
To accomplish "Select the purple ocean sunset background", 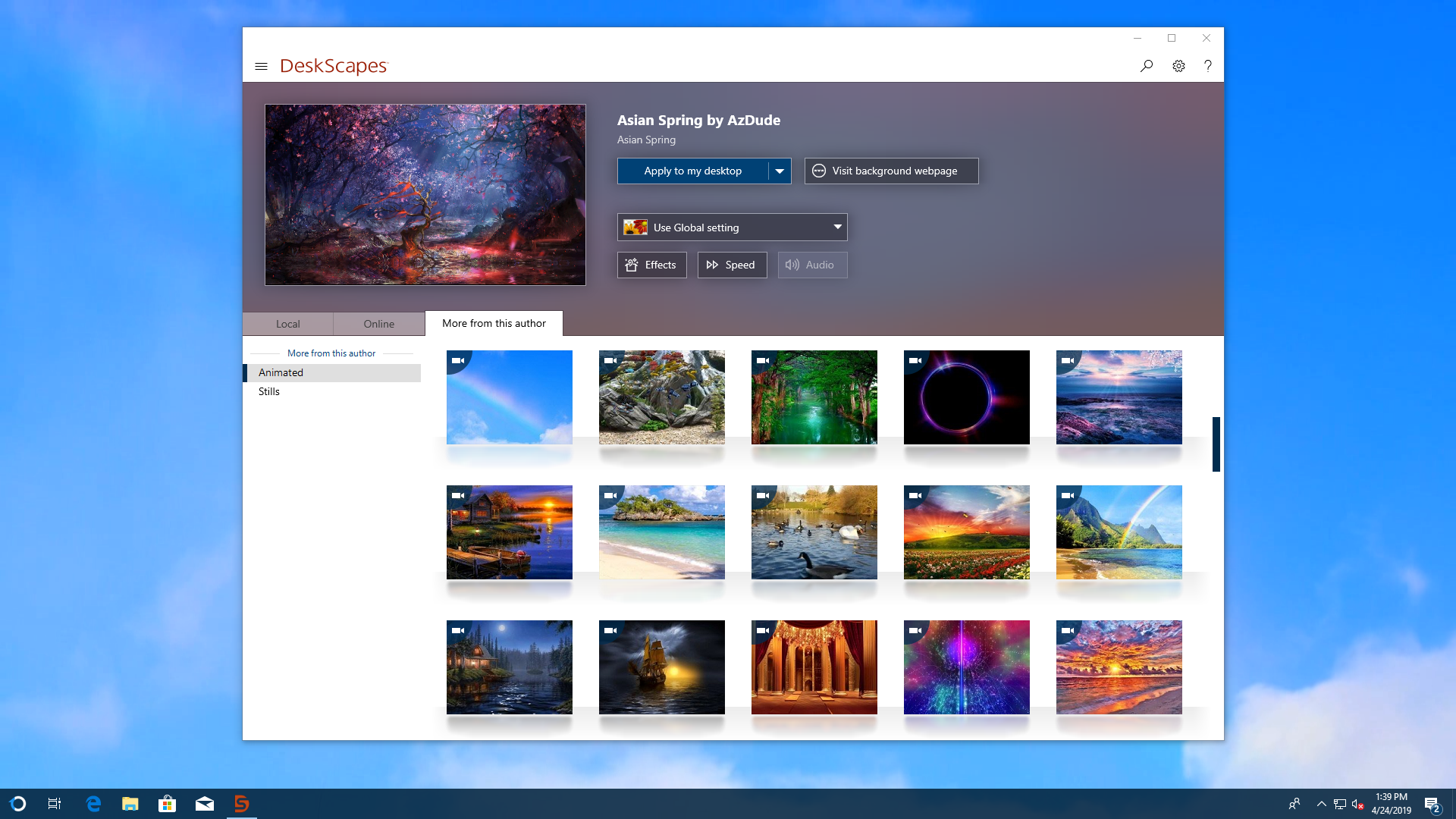I will pyautogui.click(x=1119, y=397).
